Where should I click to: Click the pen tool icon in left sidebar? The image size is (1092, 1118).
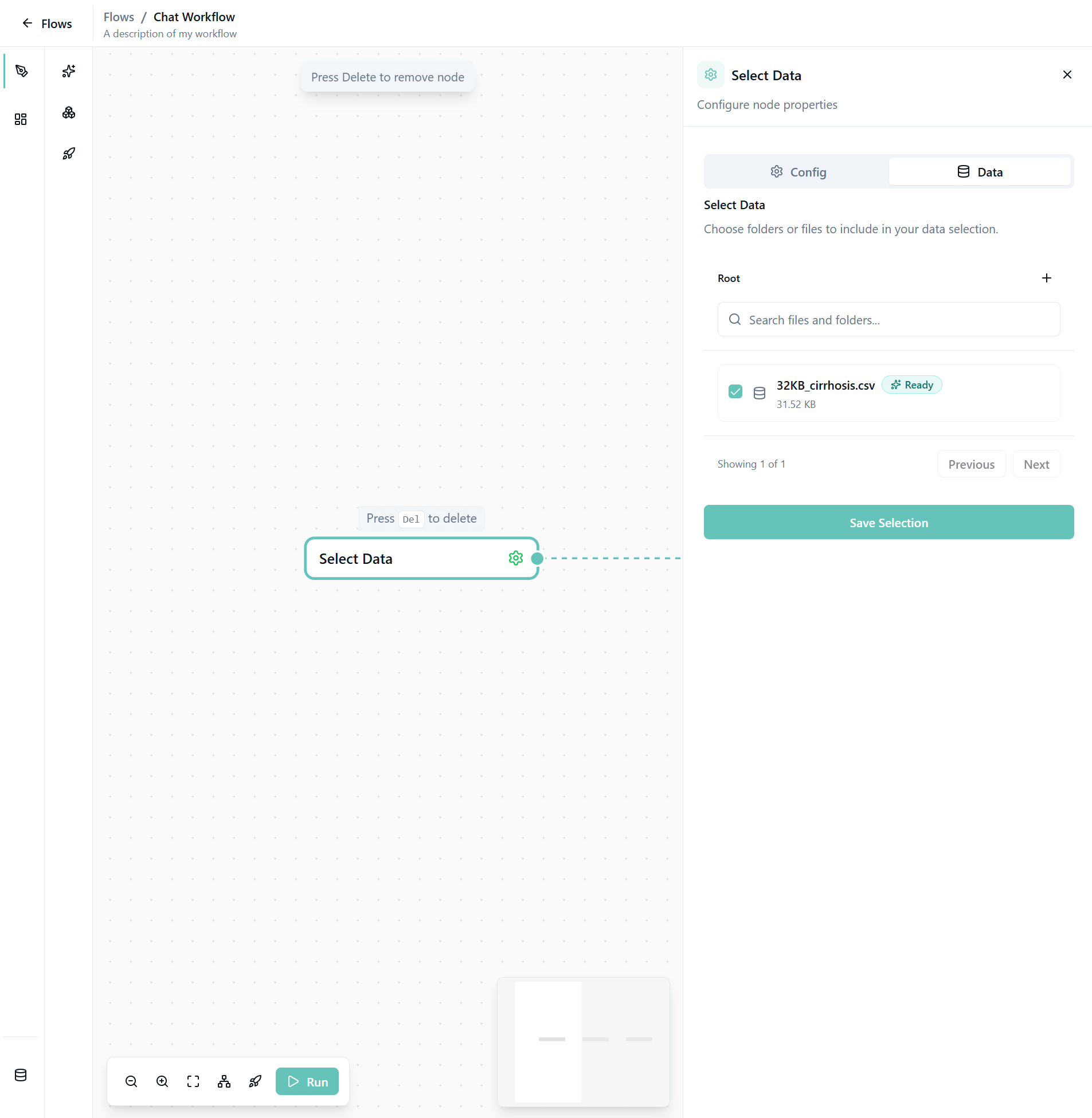(x=22, y=71)
